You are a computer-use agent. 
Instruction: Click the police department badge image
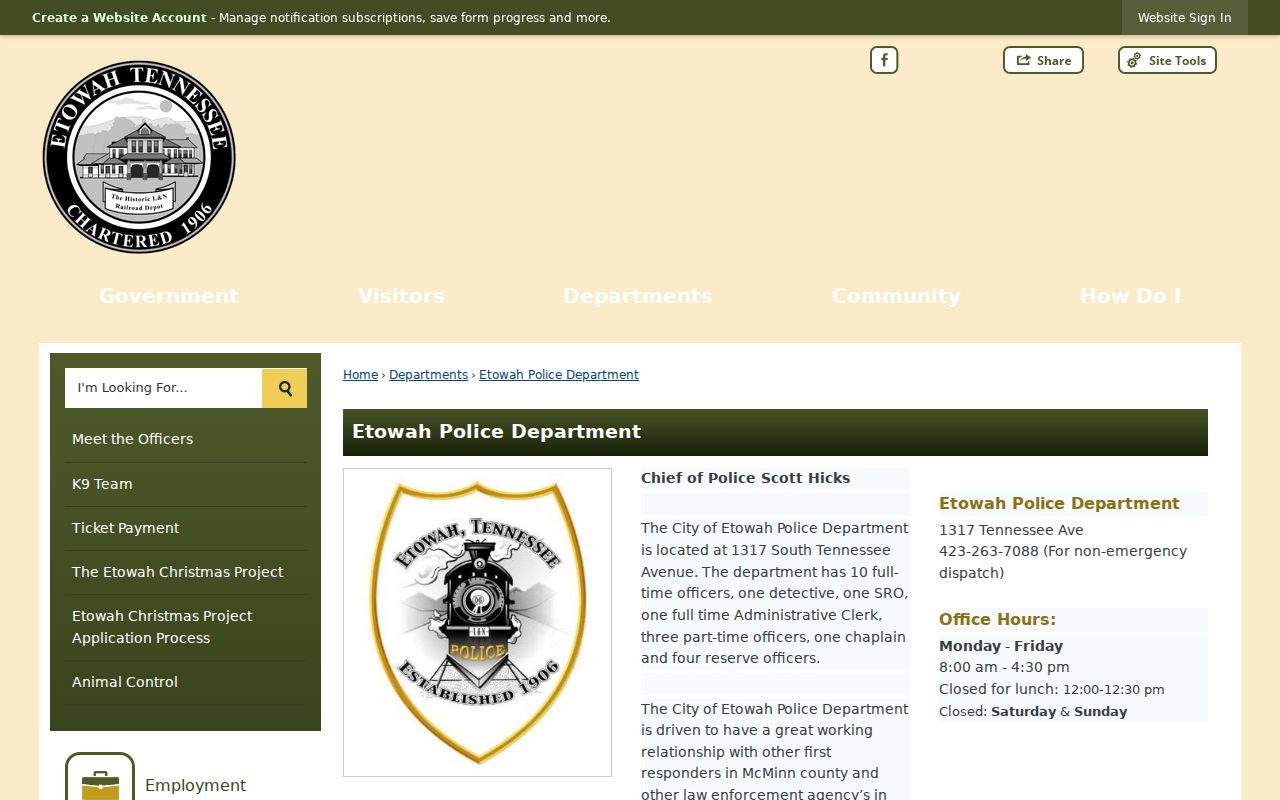(477, 622)
